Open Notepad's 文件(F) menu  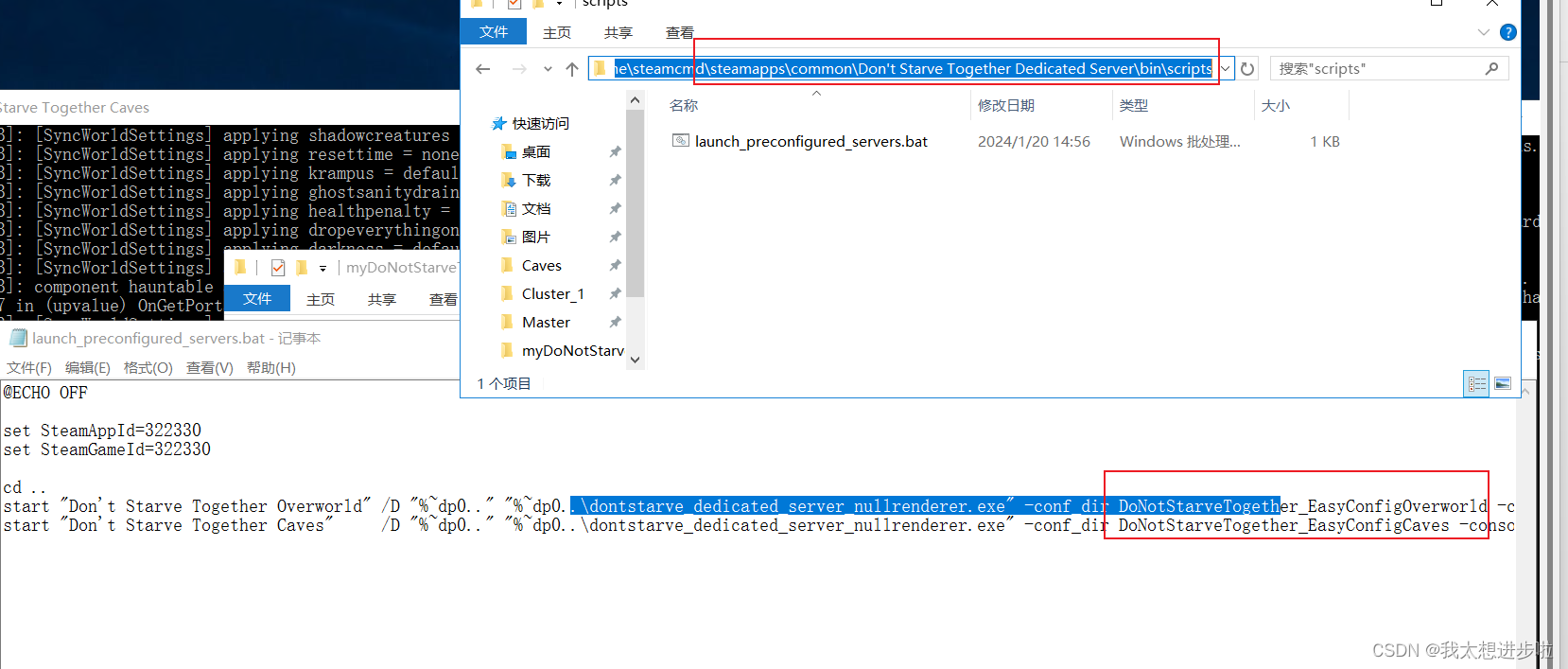tap(29, 368)
